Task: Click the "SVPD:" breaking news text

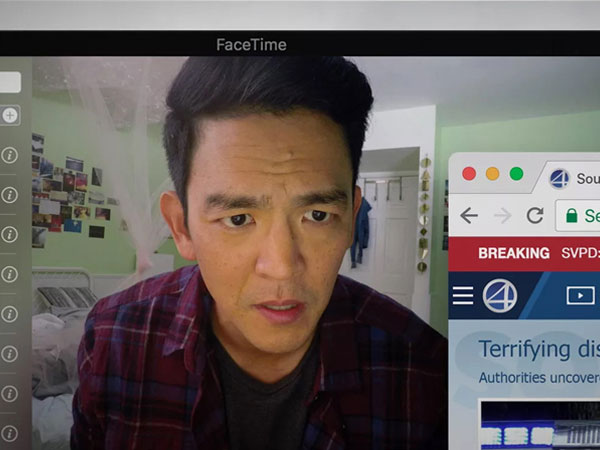Action: 580,253
